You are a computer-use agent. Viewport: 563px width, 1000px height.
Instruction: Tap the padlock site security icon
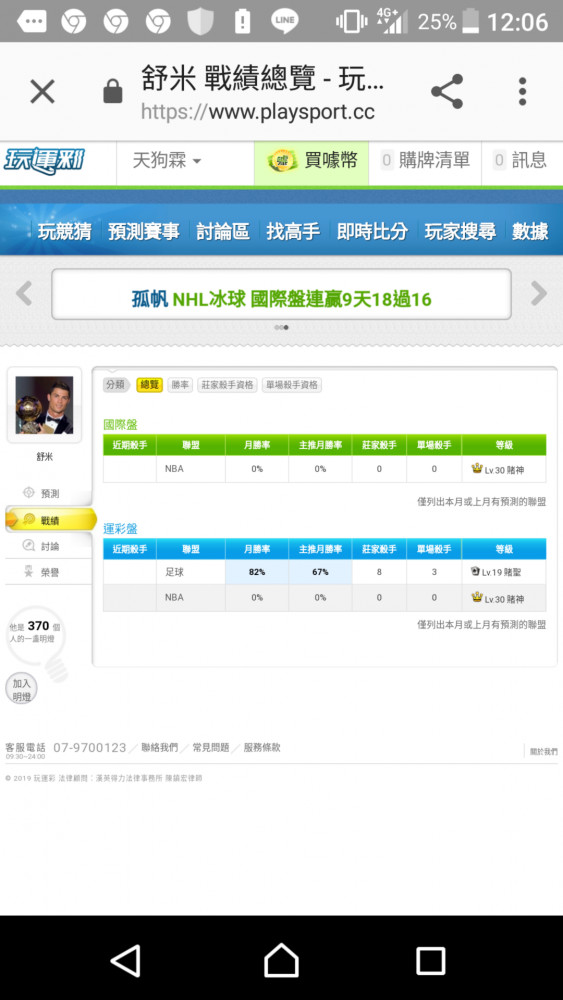point(113,91)
